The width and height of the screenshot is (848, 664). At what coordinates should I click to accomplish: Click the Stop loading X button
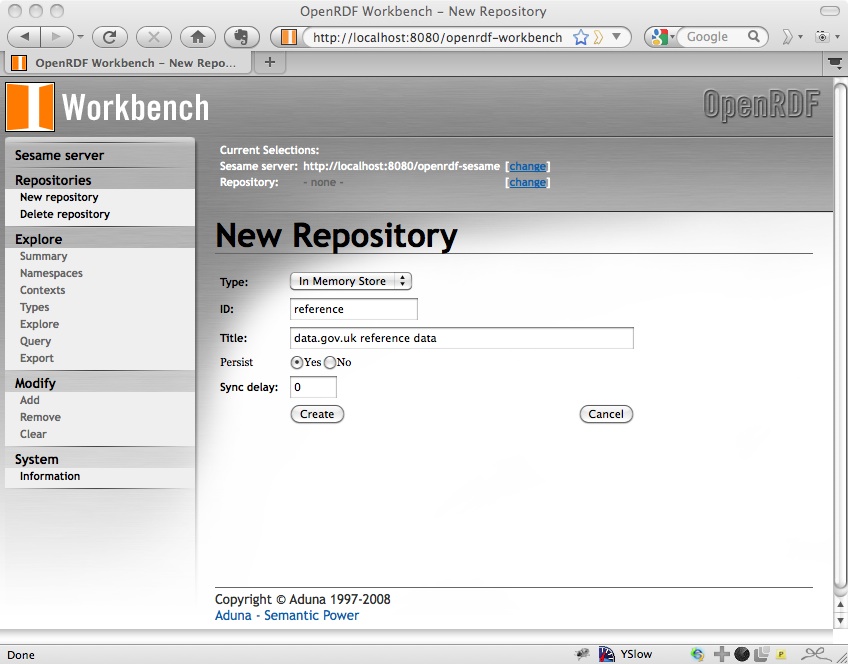(154, 37)
